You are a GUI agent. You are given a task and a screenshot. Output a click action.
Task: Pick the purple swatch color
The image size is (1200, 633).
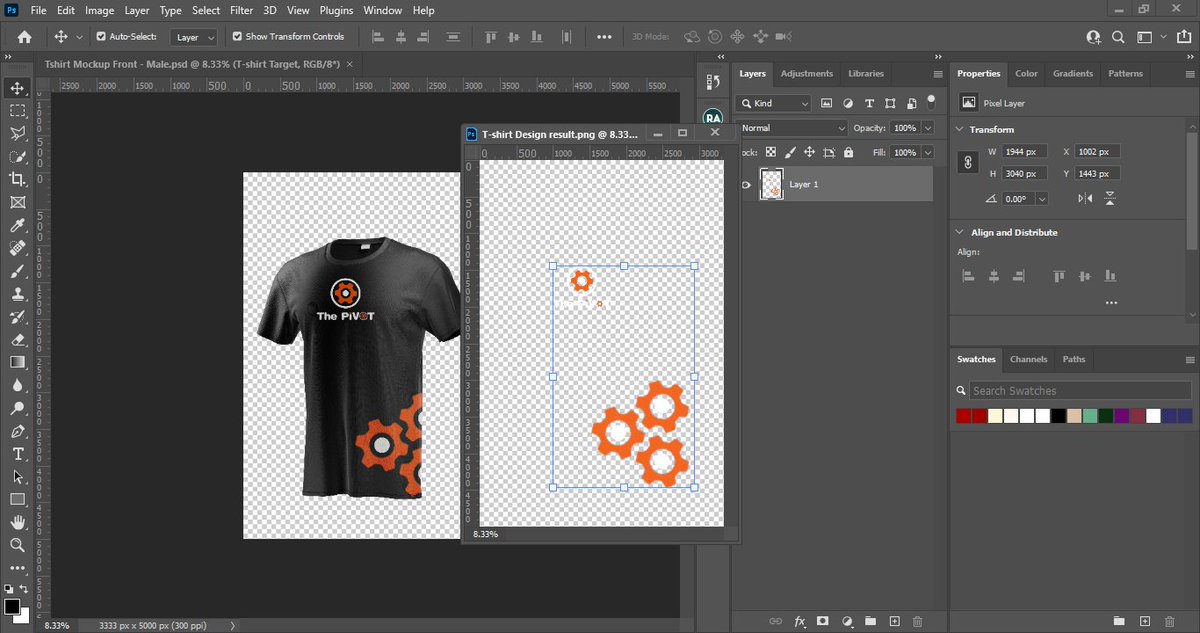click(1121, 416)
